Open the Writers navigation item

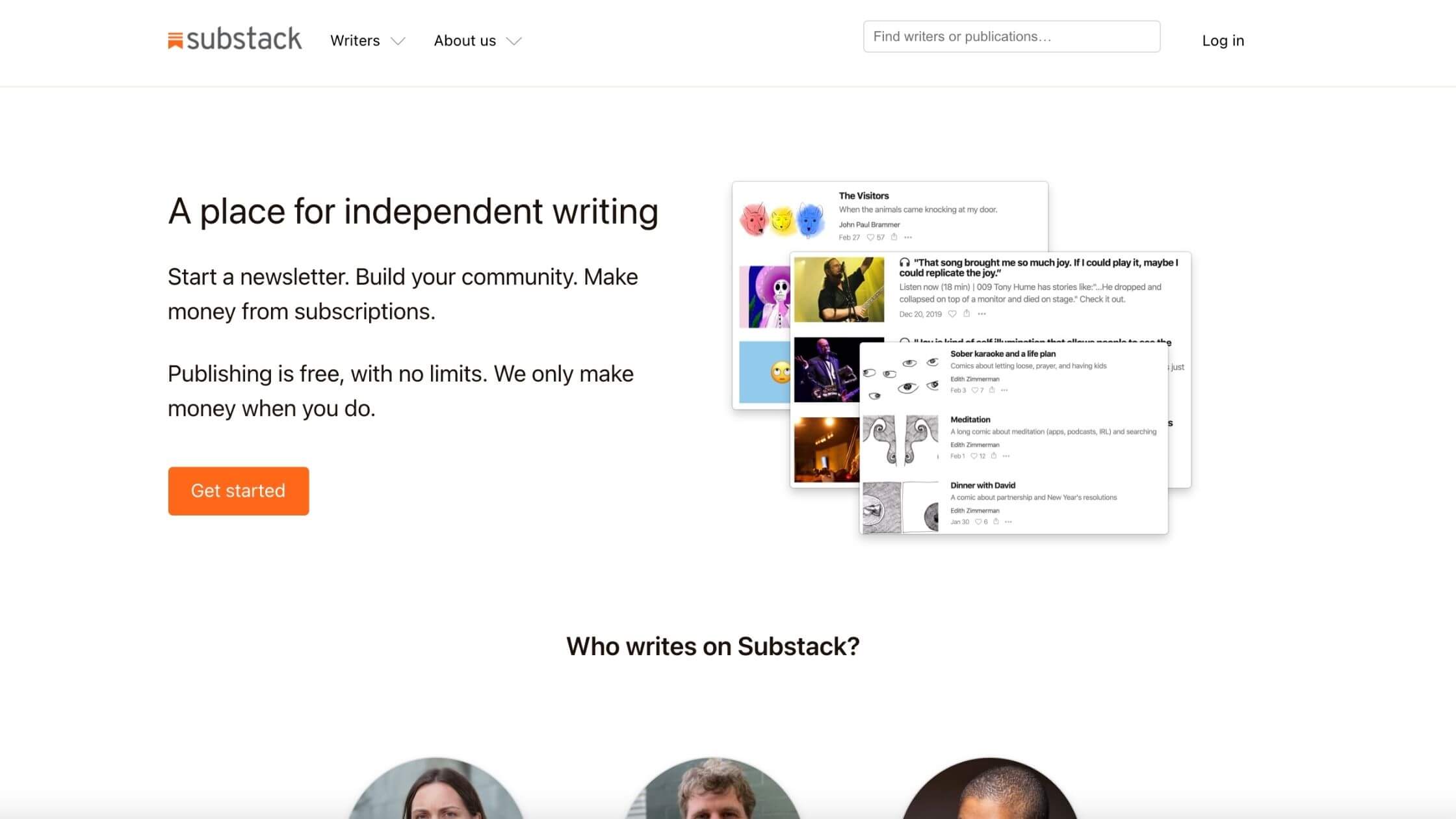[x=355, y=40]
